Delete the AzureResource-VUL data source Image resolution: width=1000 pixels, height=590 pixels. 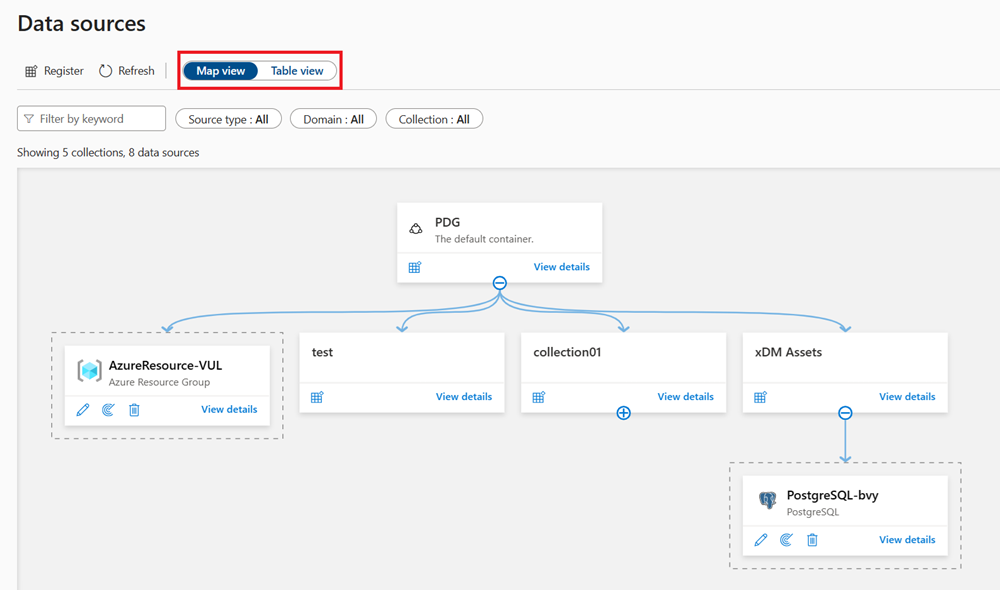point(134,410)
